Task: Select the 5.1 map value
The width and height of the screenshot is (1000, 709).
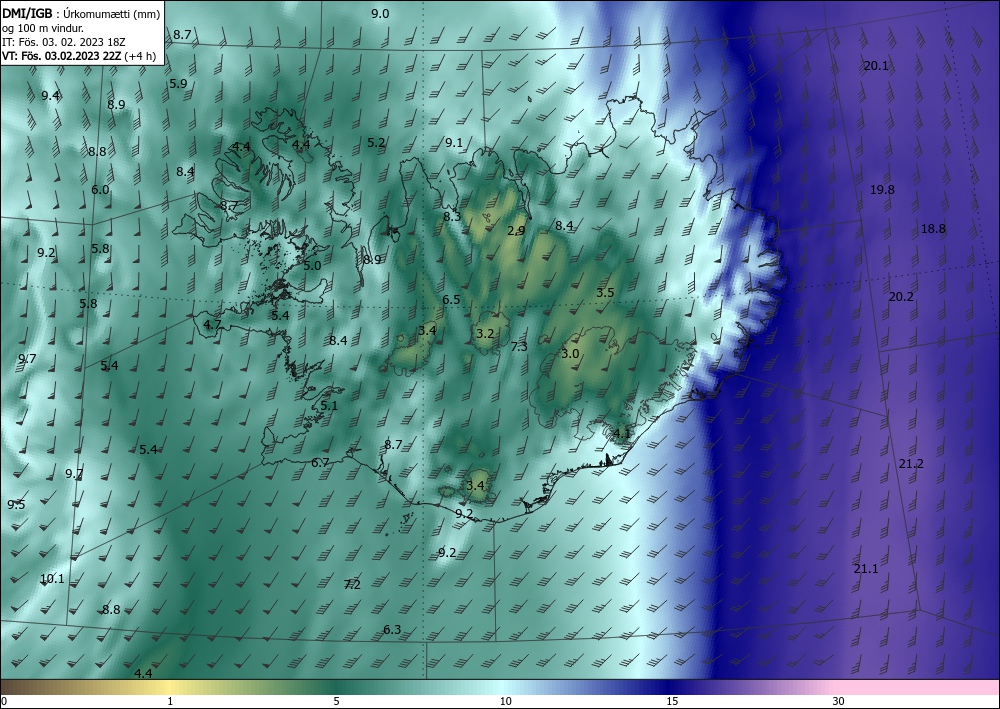Action: [329, 406]
